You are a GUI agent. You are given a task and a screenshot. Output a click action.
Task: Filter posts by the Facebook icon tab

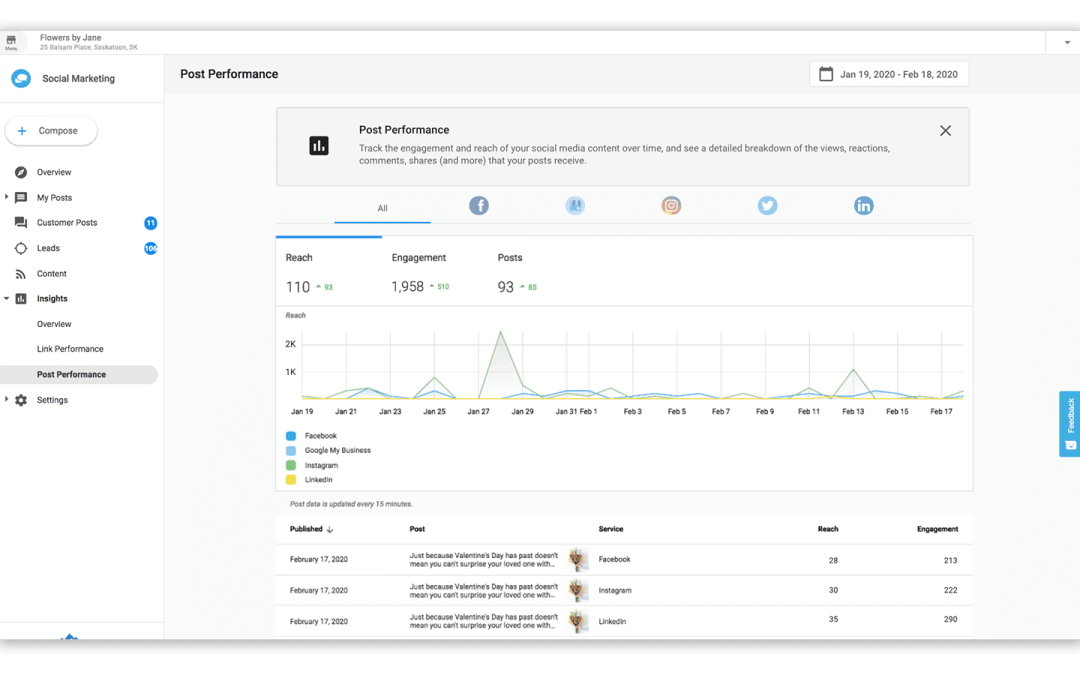[x=479, y=206]
